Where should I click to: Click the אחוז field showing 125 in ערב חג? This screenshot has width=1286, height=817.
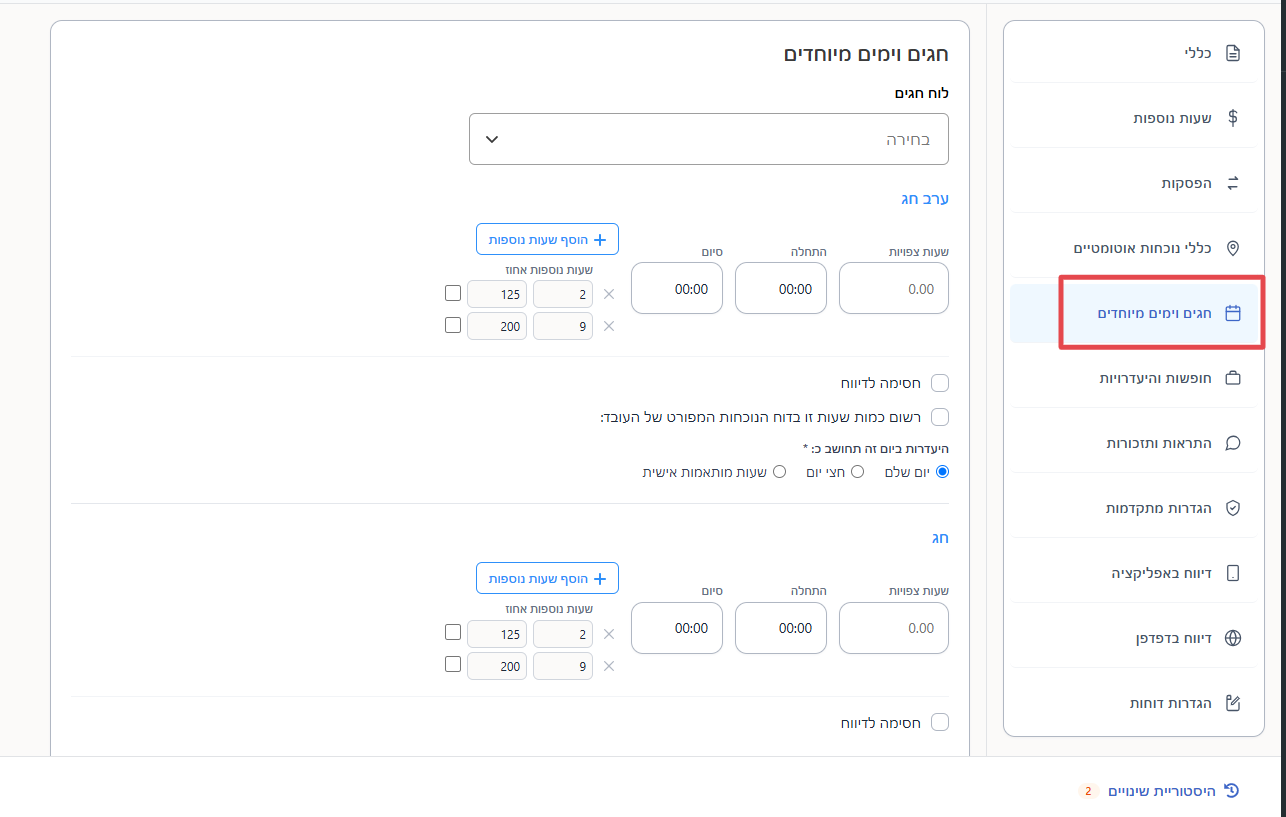497,294
